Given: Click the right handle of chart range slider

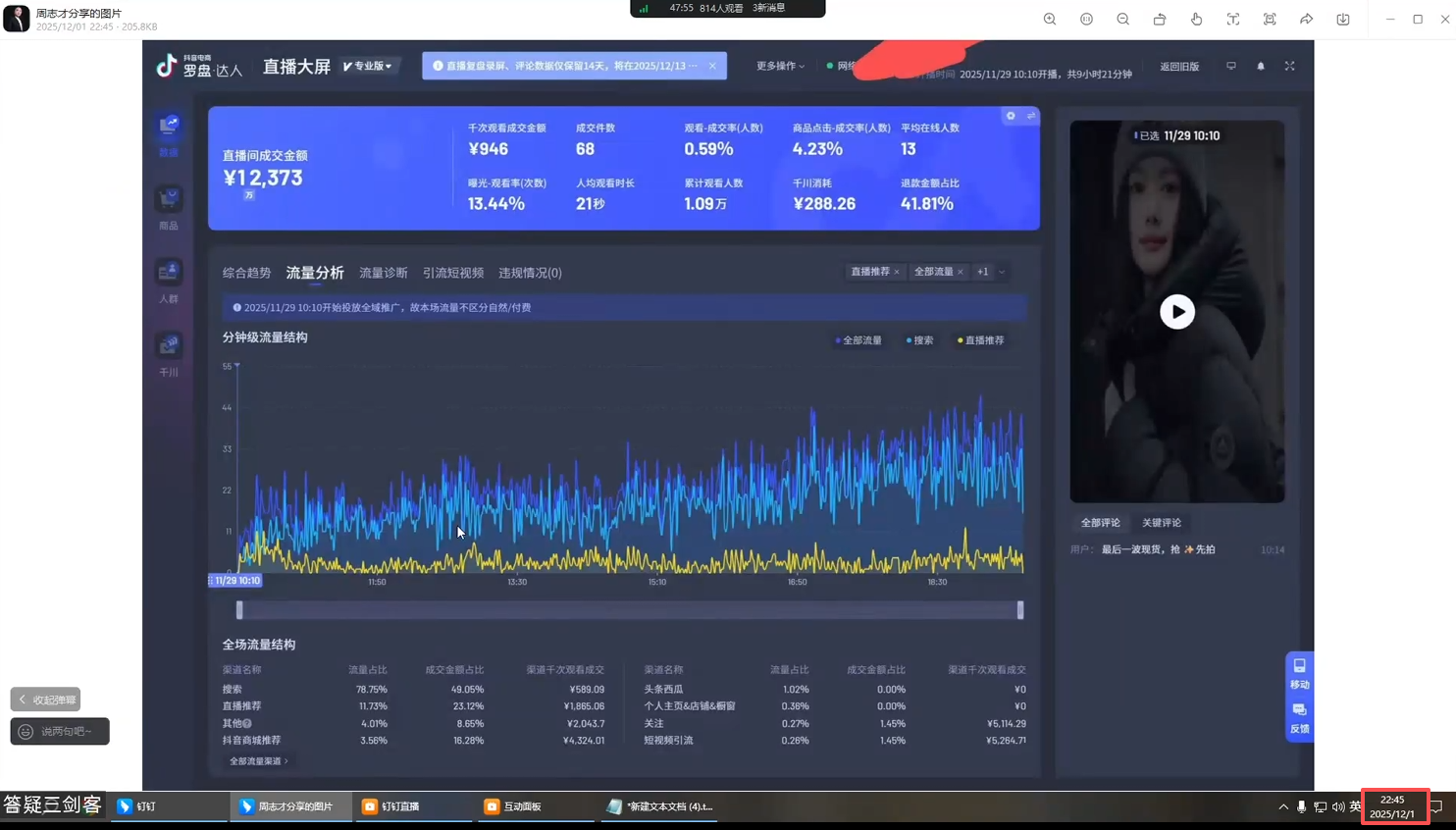Looking at the screenshot, I should (x=1020, y=610).
